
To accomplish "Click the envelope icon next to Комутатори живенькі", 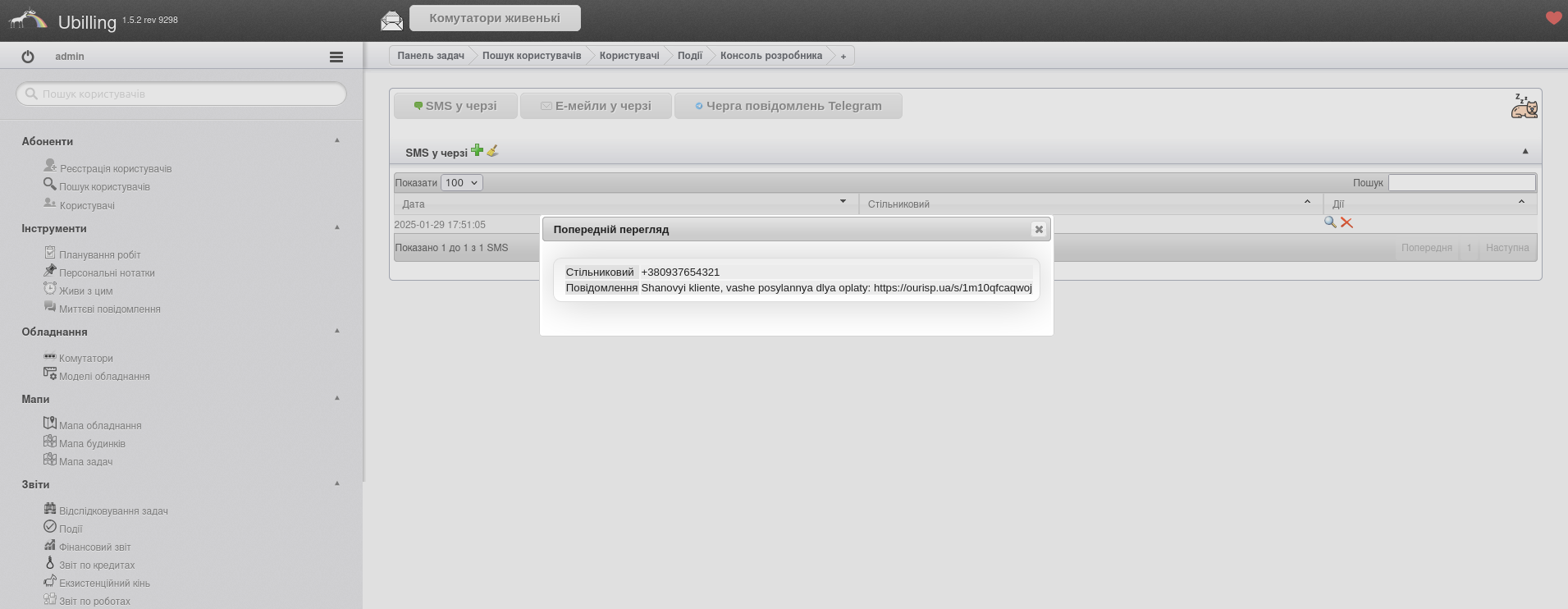I will [392, 20].
